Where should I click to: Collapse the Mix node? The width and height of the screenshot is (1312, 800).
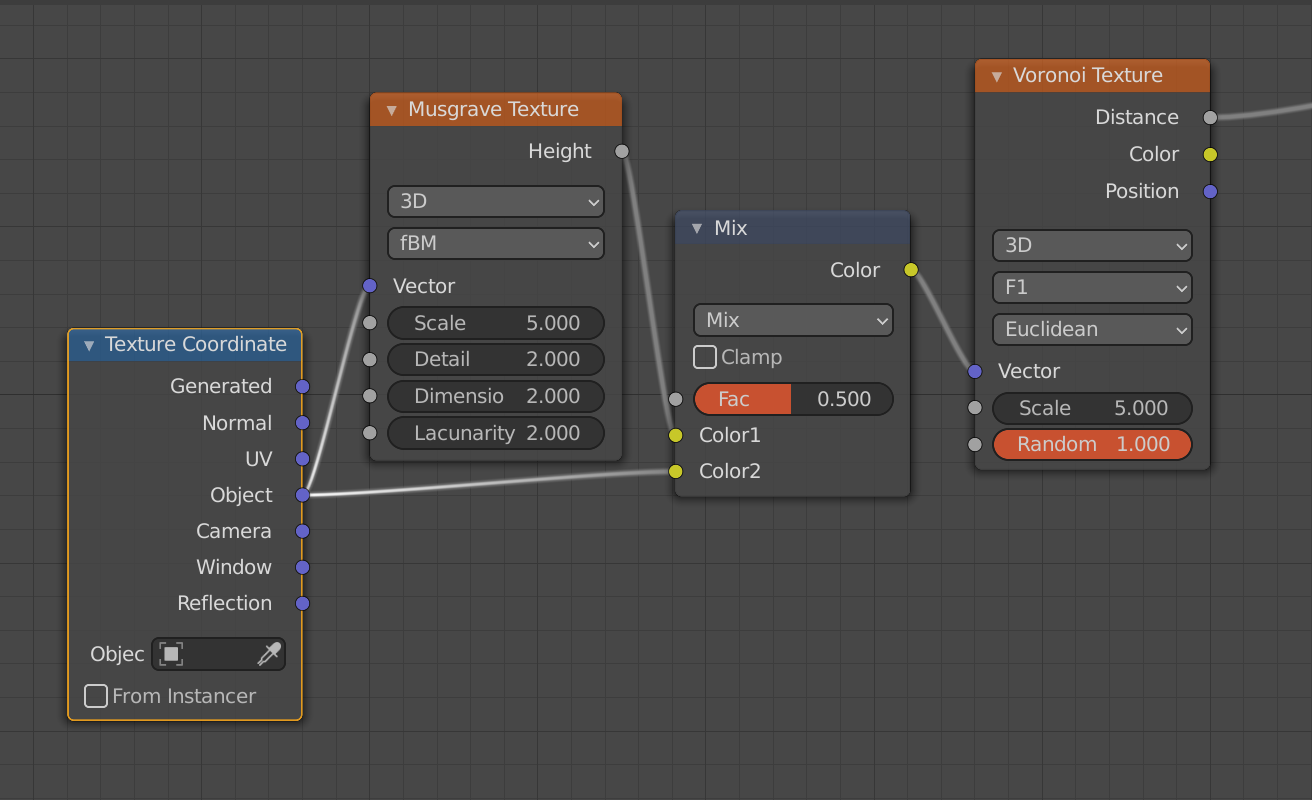[x=697, y=229]
